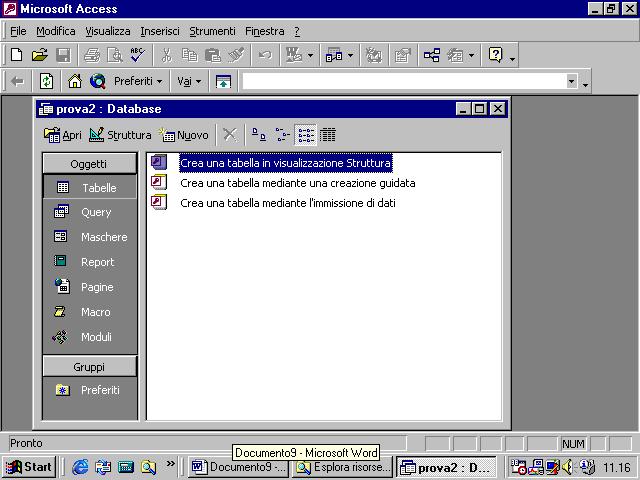
Task: Click the Gruppi bar header
Action: (x=89, y=367)
